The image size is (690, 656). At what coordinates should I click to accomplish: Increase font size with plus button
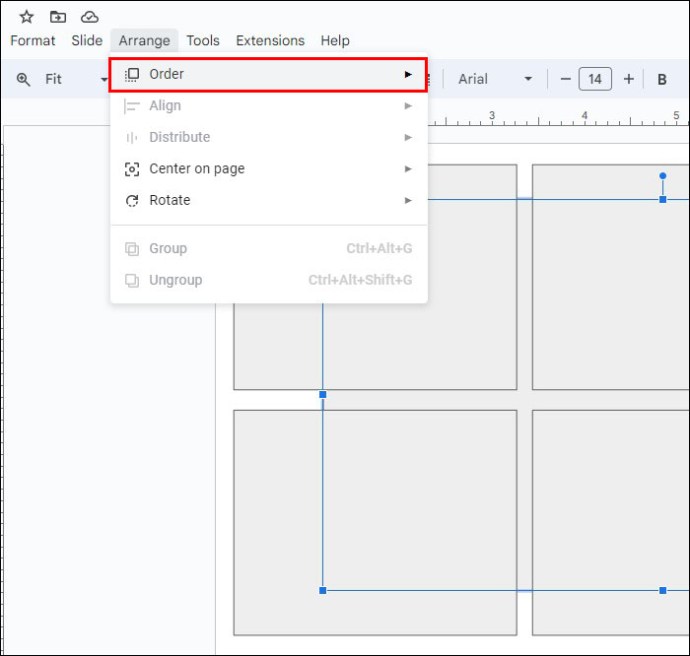point(629,79)
